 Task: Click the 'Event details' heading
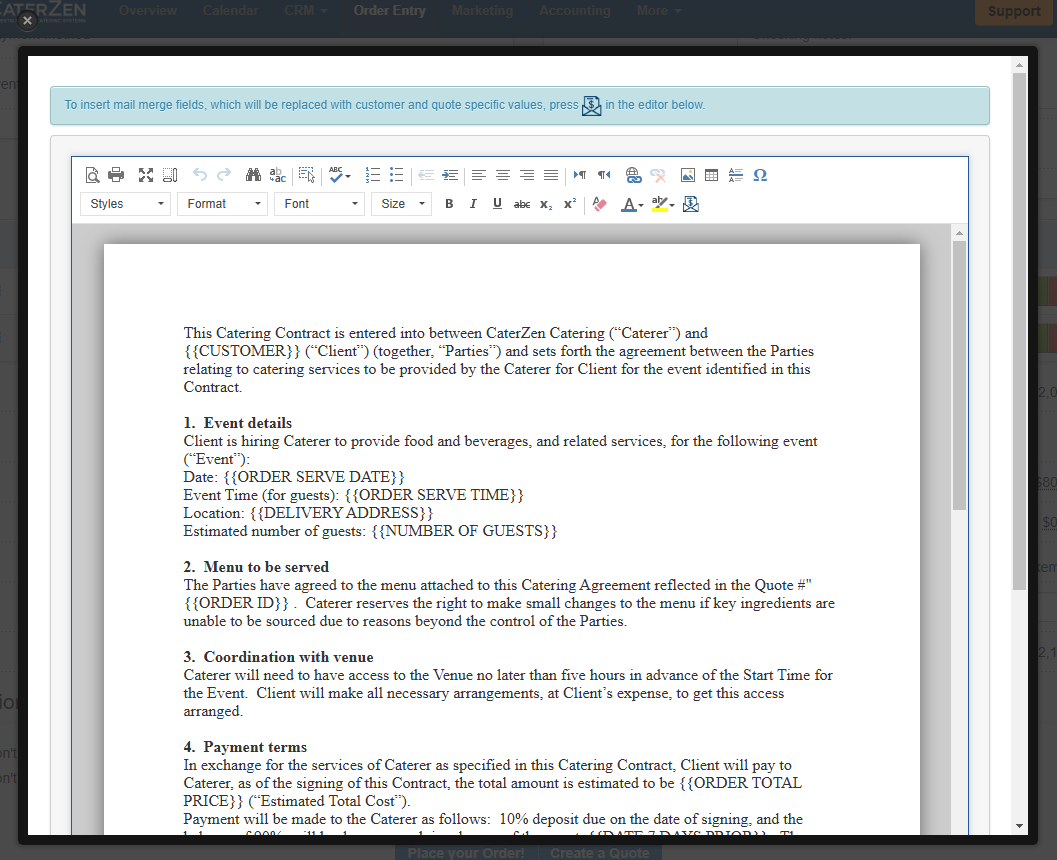tap(248, 423)
